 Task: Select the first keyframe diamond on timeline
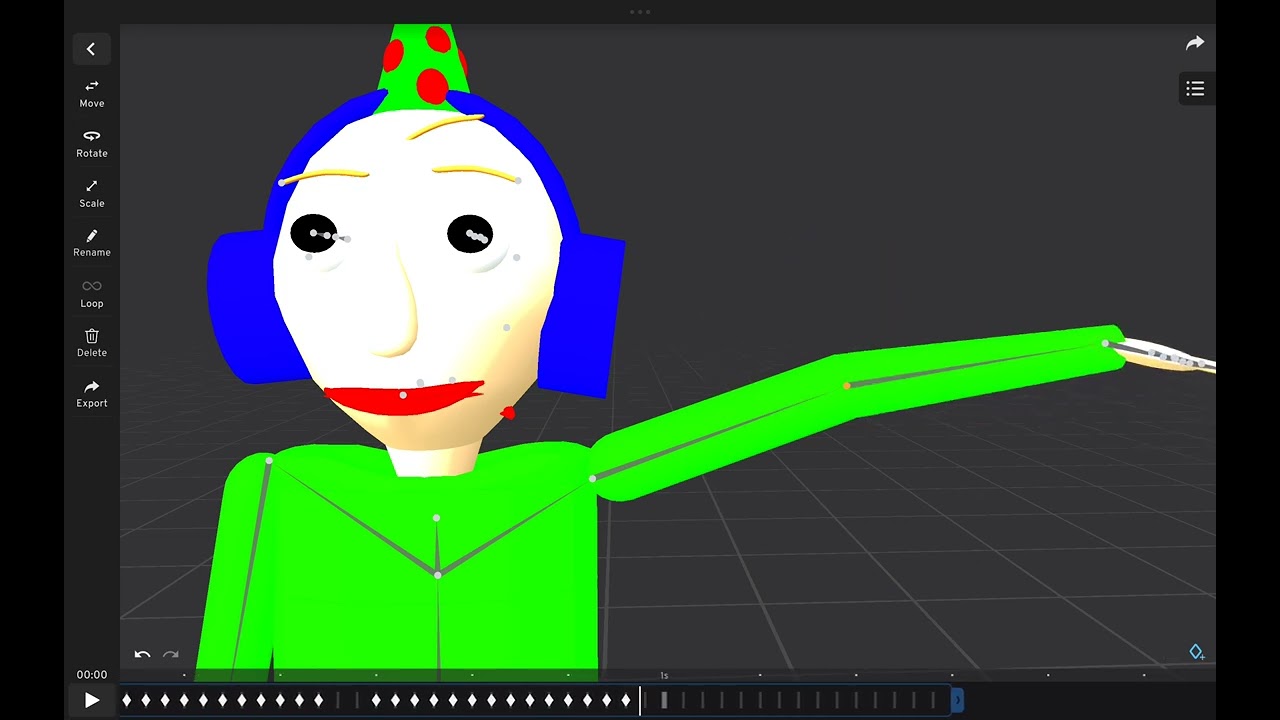point(127,700)
